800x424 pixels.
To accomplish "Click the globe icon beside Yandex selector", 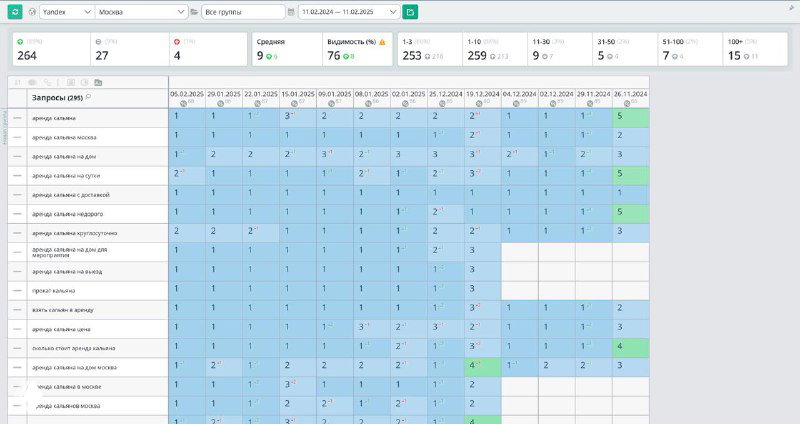I will (32, 12).
